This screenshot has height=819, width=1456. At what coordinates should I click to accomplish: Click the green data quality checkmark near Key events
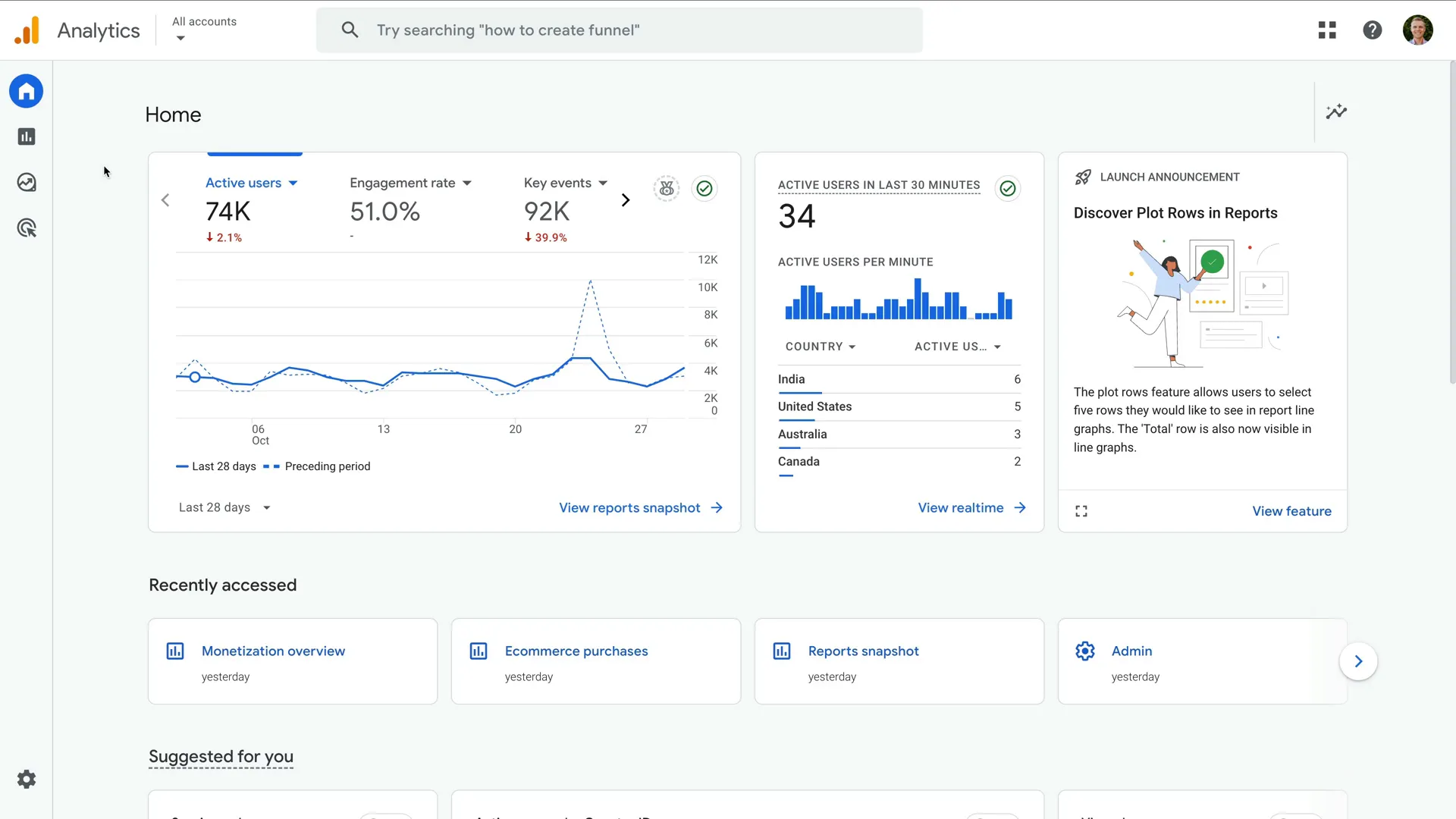tap(704, 188)
